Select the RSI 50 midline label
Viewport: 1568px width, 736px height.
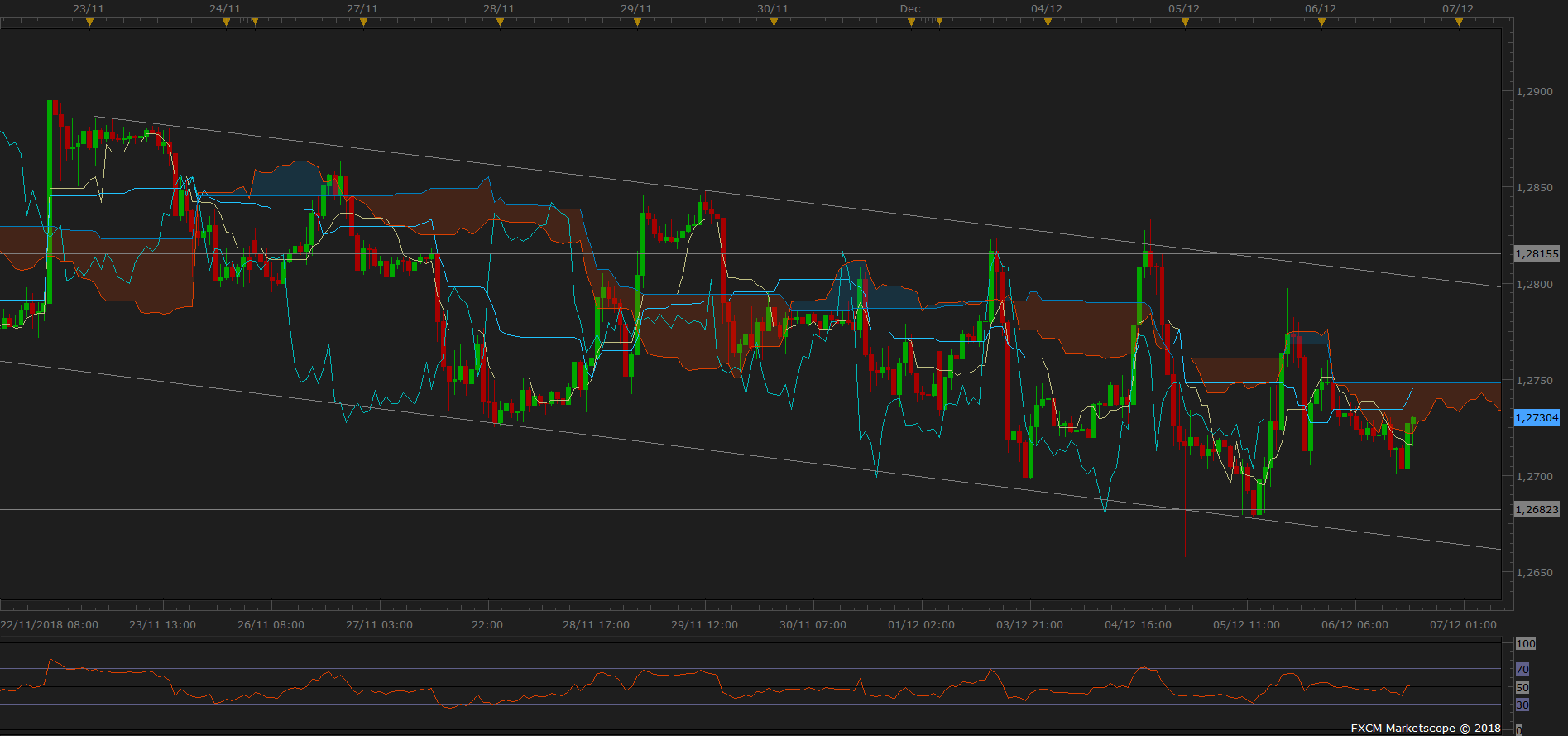[x=1522, y=688]
